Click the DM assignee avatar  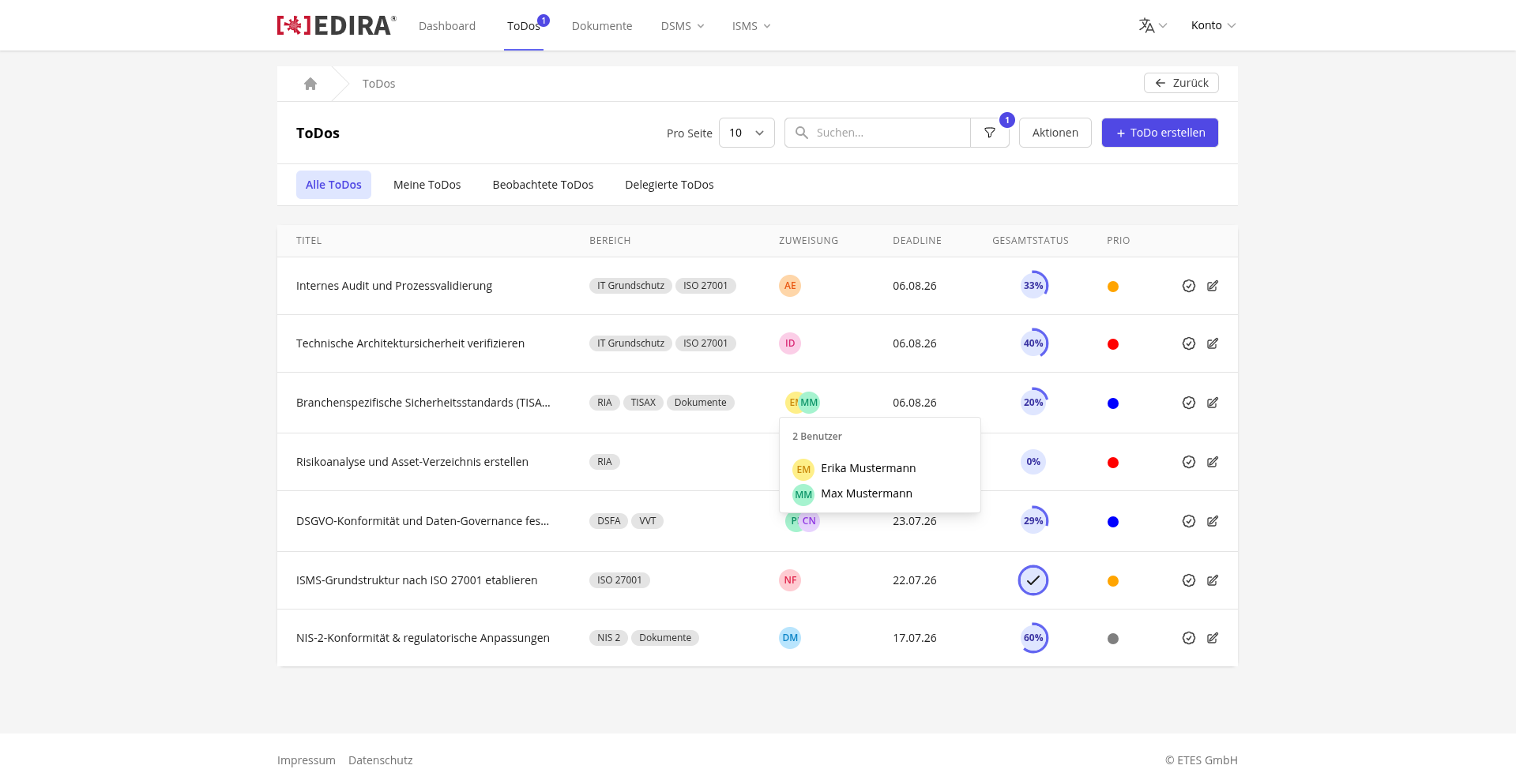[790, 638]
